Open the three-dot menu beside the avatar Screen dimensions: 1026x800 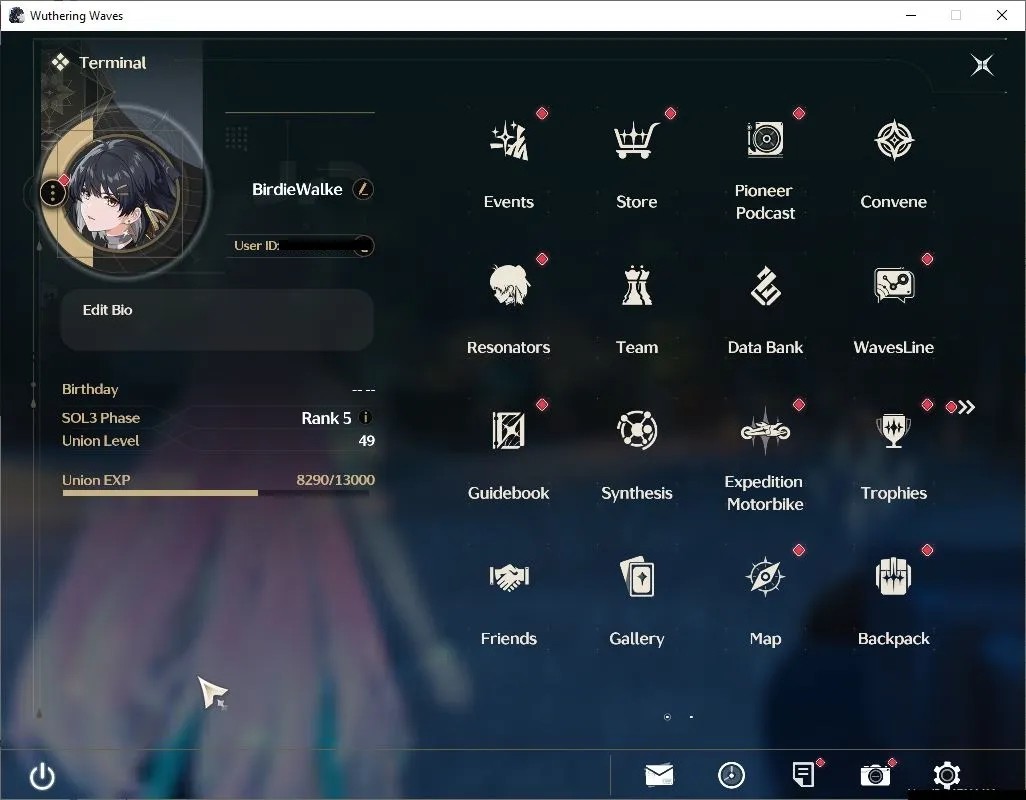tap(52, 193)
